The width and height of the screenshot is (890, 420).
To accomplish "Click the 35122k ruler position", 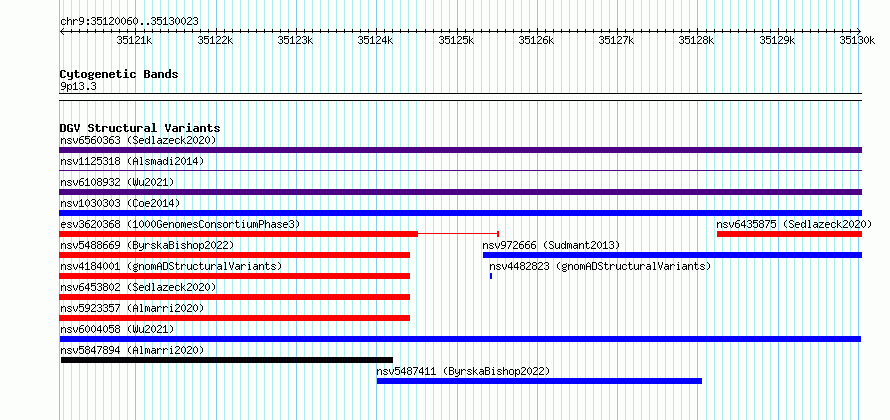I will (215, 40).
